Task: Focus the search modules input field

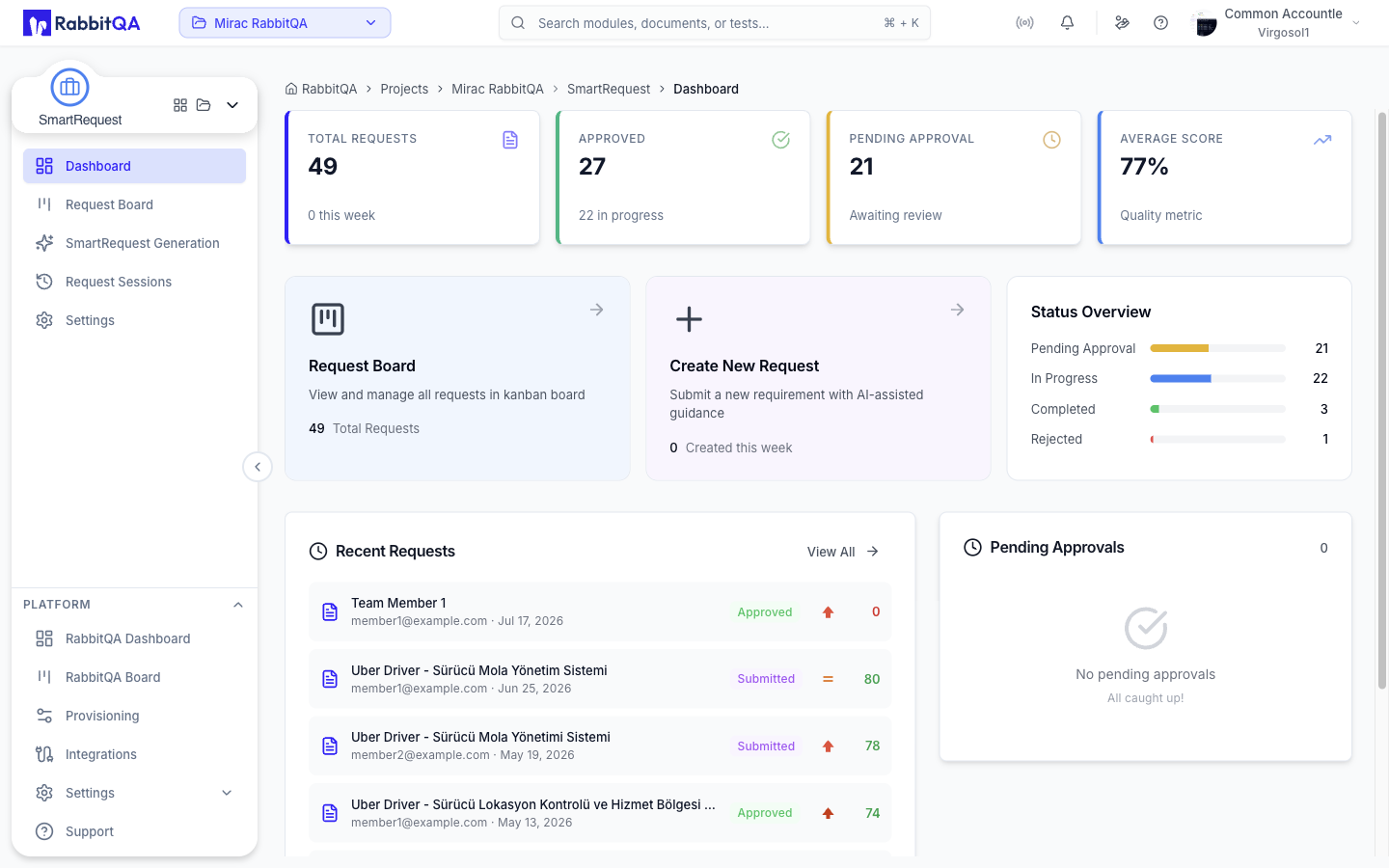Action: coord(714,23)
